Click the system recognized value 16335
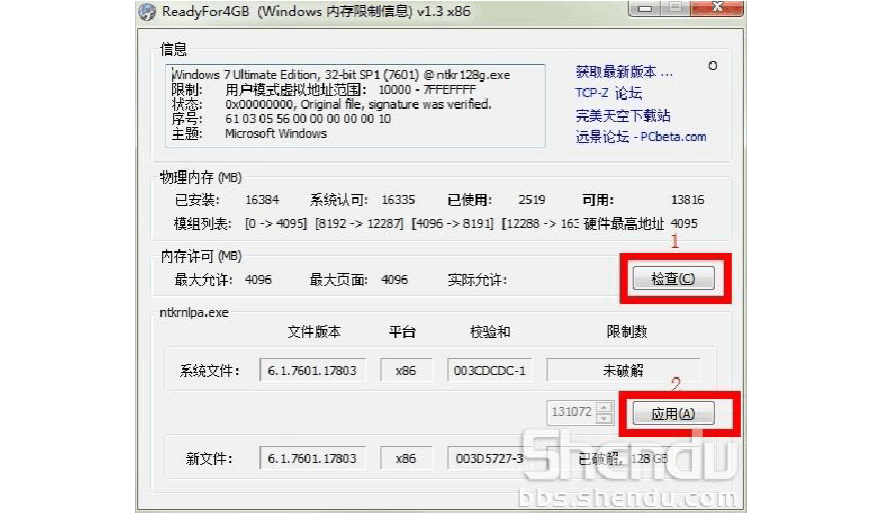Viewport: 893px width, 513px height. (398, 200)
